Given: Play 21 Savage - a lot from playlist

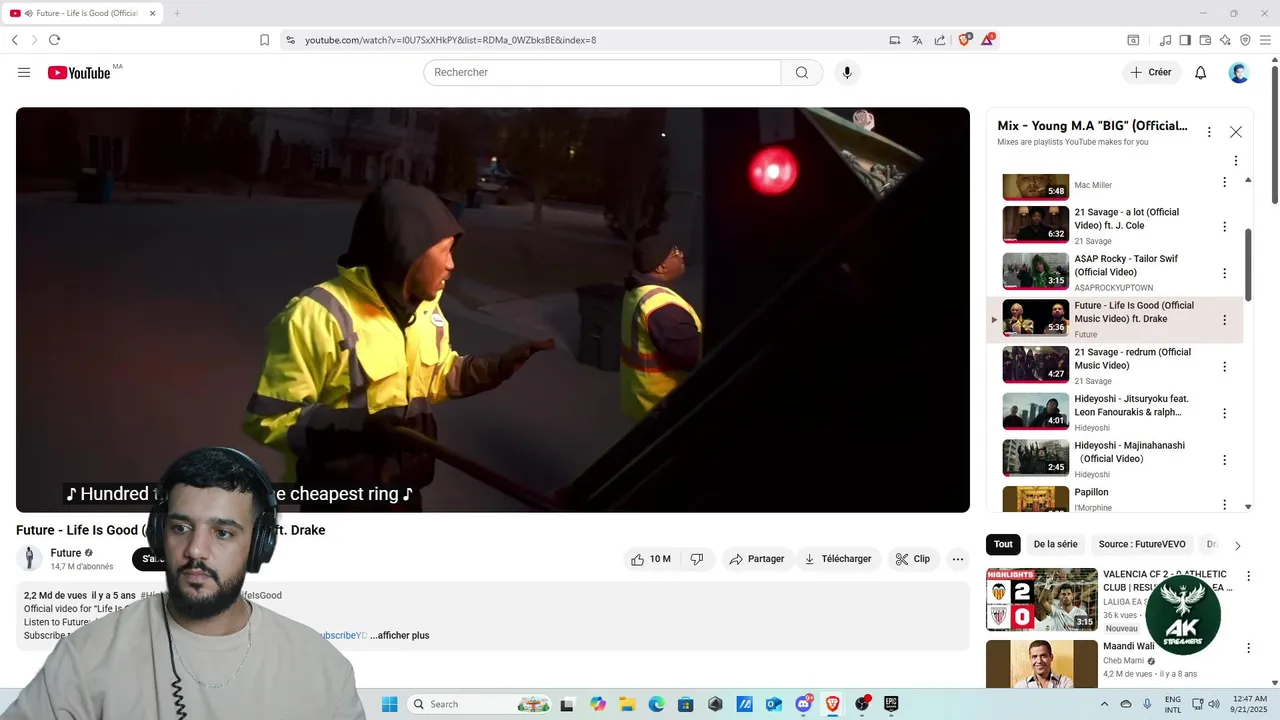Looking at the screenshot, I should 1036,225.
